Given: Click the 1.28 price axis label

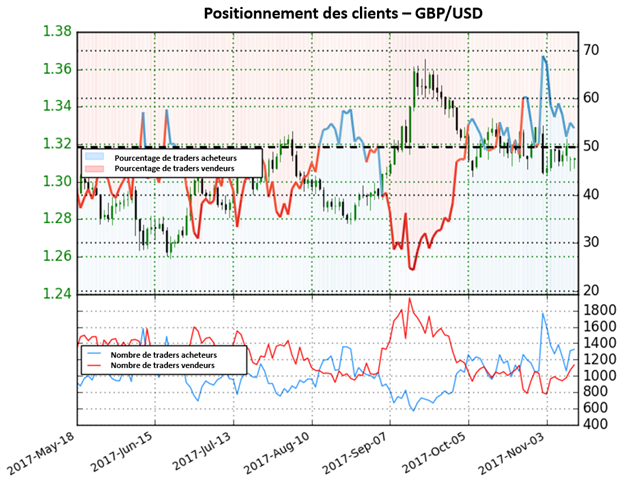Looking at the screenshot, I should [58, 219].
